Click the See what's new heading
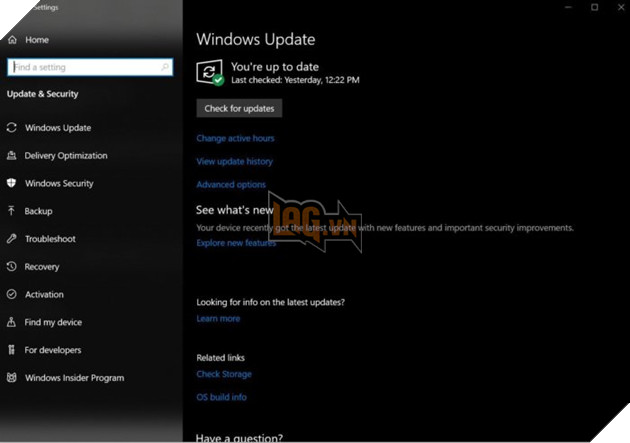Viewport: 630px width, 443px height. coord(235,210)
